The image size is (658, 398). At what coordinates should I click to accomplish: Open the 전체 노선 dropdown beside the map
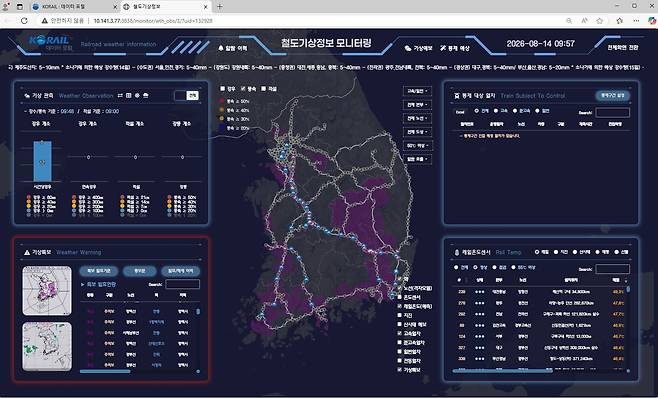[417, 118]
